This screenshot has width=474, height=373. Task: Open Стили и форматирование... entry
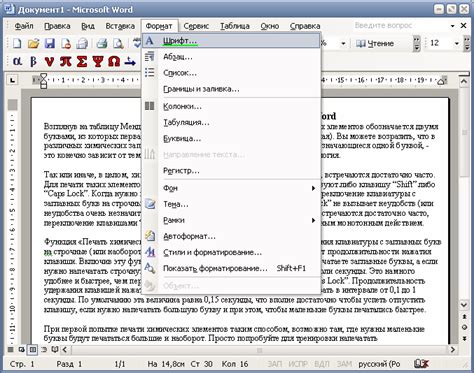coord(231,252)
